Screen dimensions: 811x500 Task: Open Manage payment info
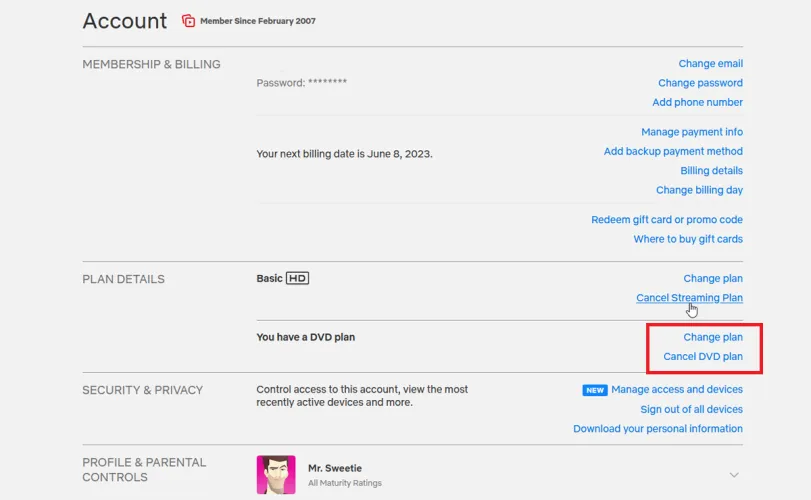point(691,132)
